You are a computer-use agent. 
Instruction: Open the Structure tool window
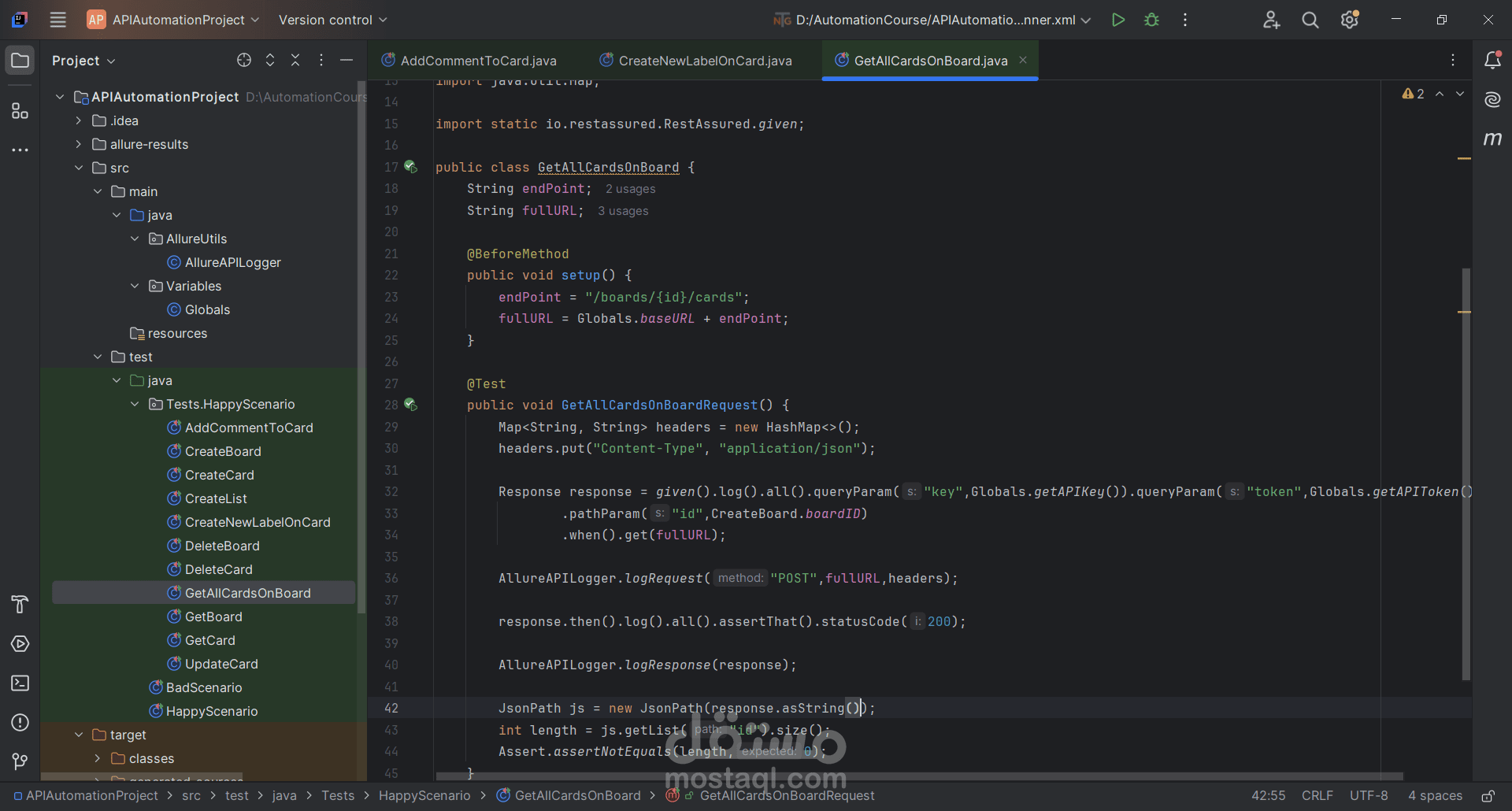(x=20, y=111)
